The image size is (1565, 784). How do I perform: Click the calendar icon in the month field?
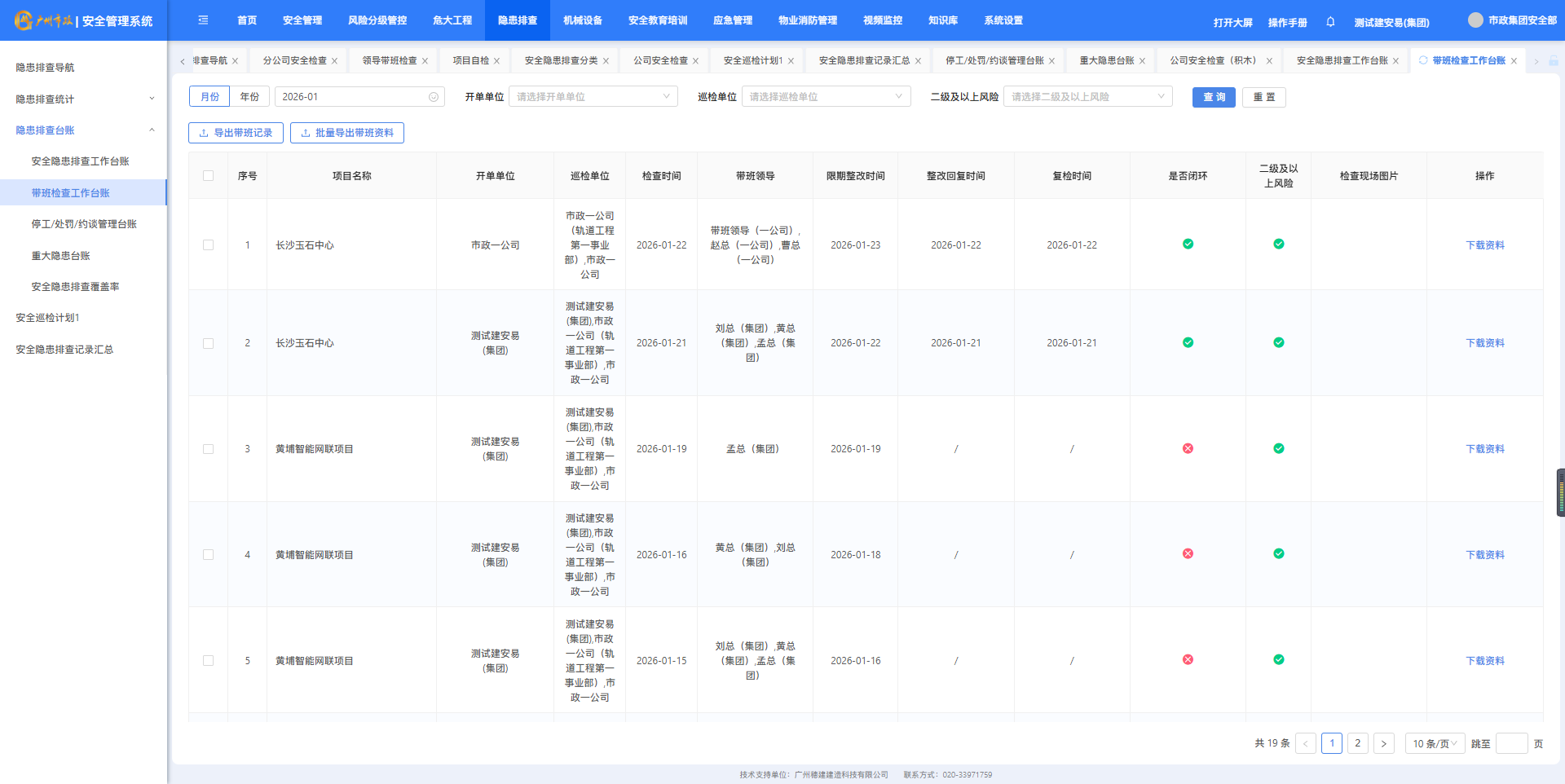pyautogui.click(x=434, y=97)
